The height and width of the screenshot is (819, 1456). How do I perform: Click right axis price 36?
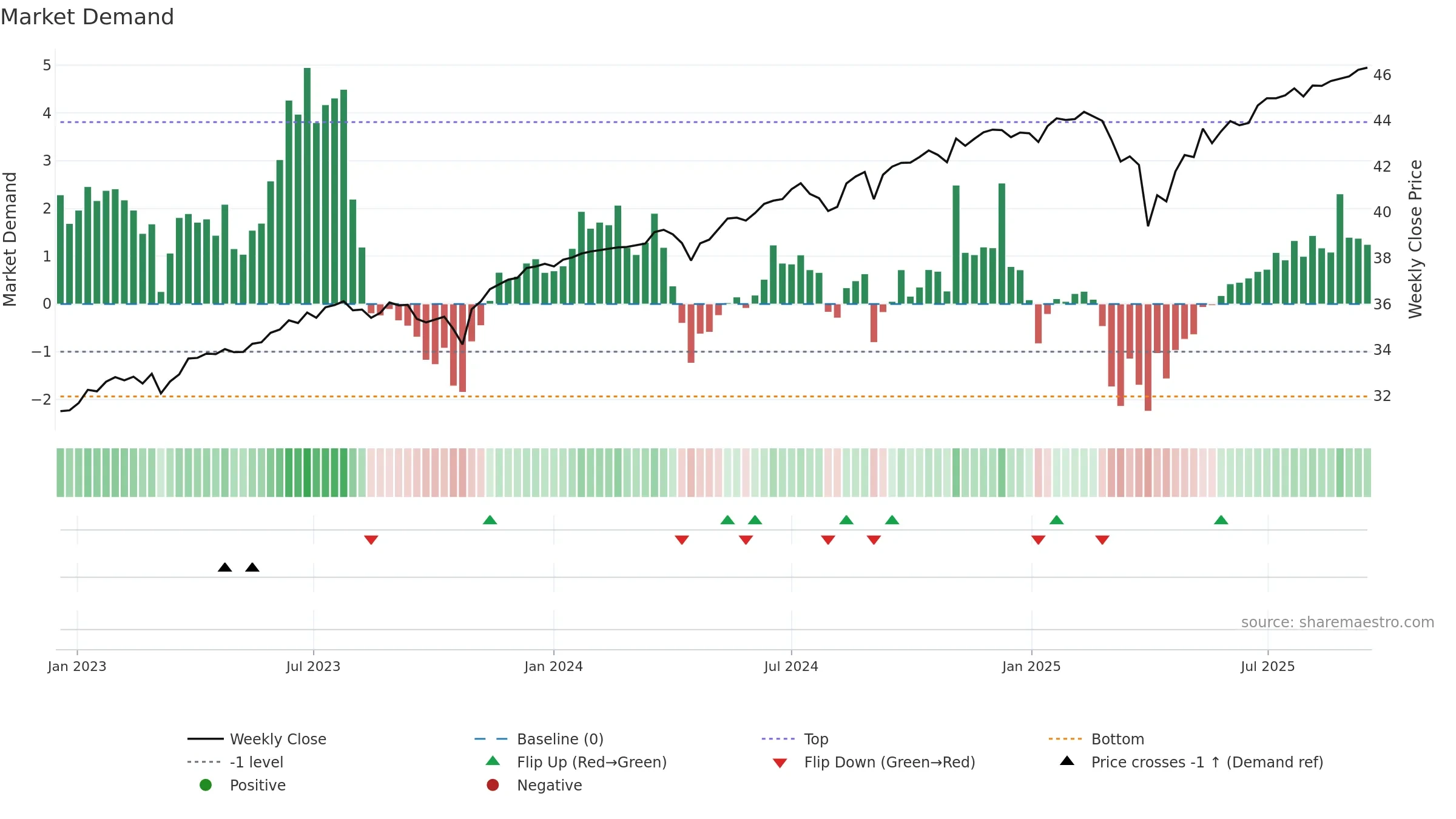pyautogui.click(x=1383, y=304)
